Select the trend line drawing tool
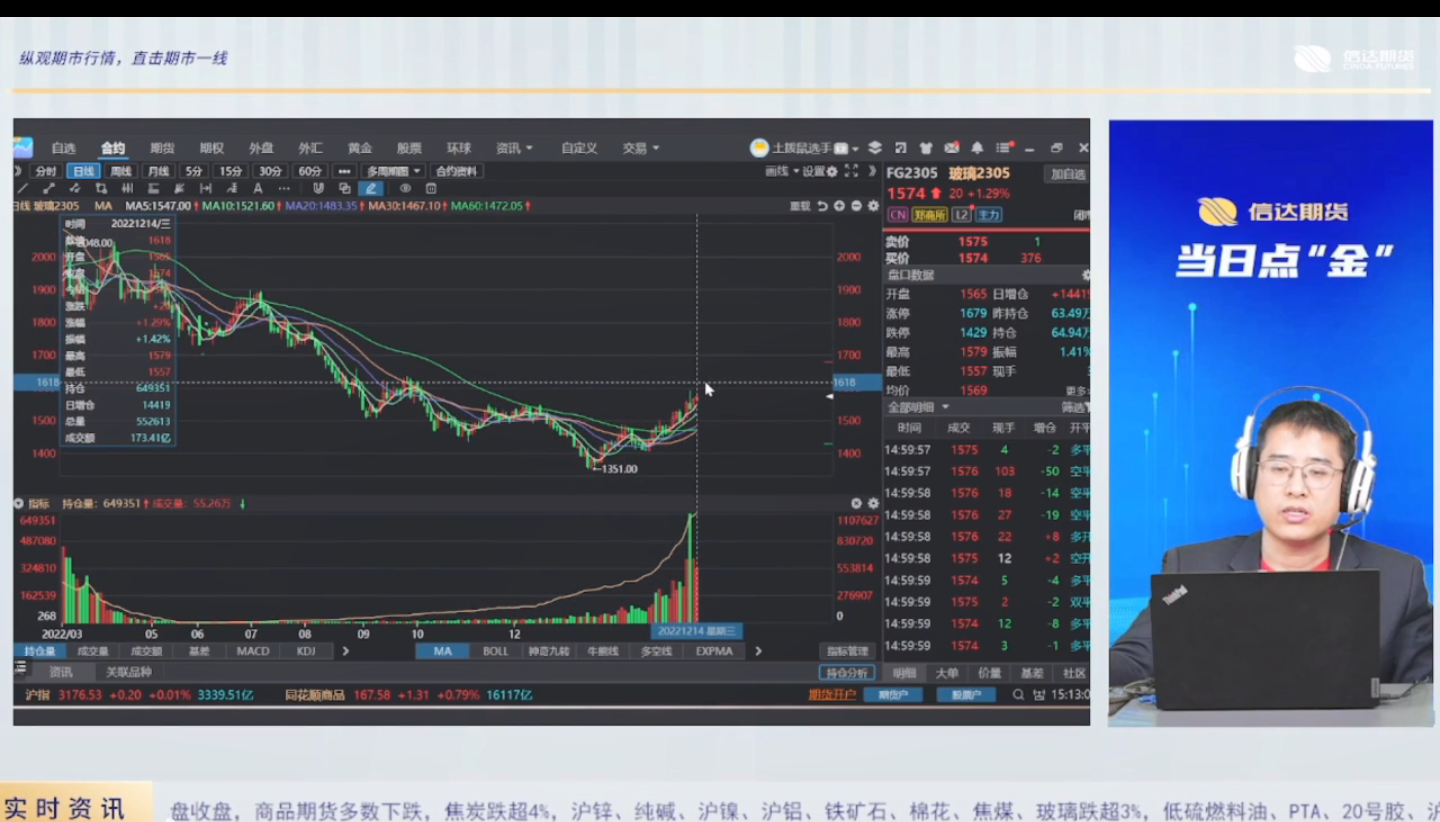1440x822 pixels. click(22, 188)
